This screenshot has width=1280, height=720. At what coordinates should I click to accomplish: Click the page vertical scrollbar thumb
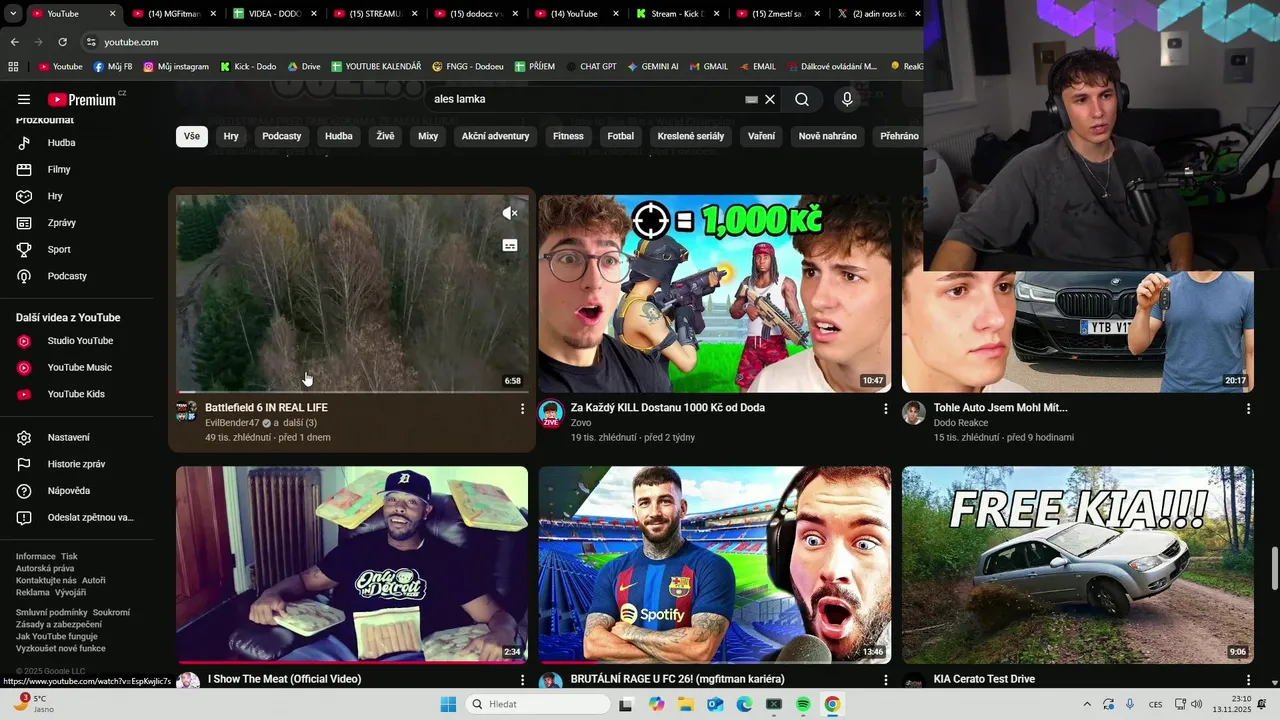coord(1274,569)
